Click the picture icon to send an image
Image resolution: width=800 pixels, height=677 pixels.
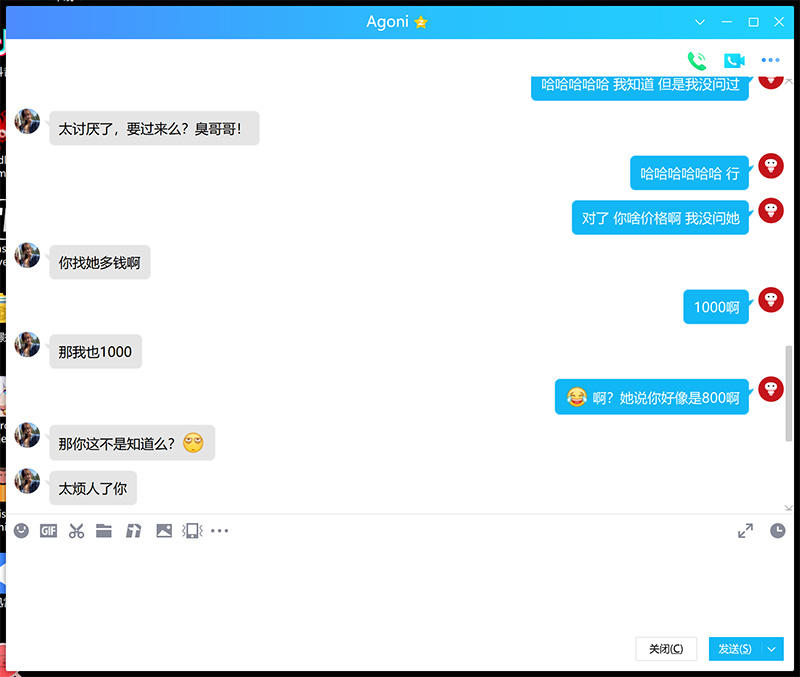164,531
